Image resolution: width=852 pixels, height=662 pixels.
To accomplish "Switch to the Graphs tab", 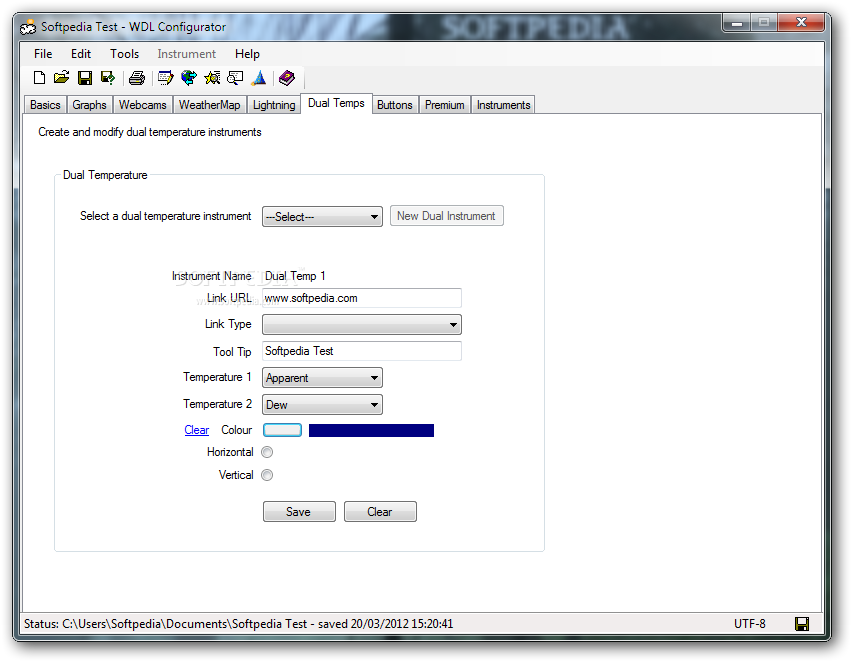I will (89, 105).
